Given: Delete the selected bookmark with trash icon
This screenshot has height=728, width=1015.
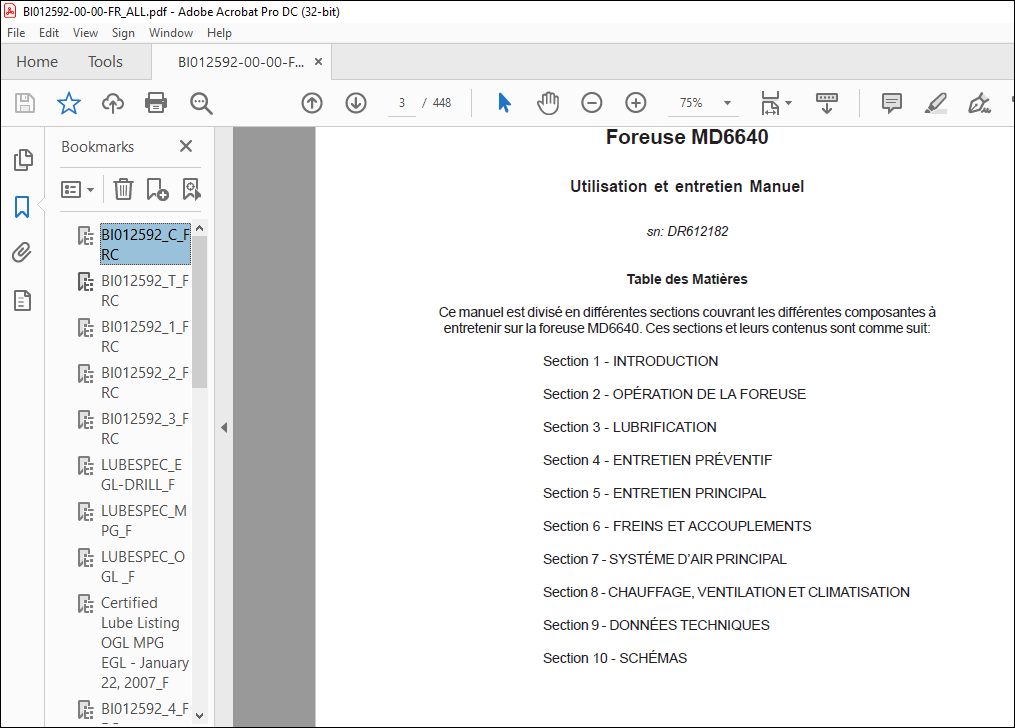Looking at the screenshot, I should click(x=123, y=190).
